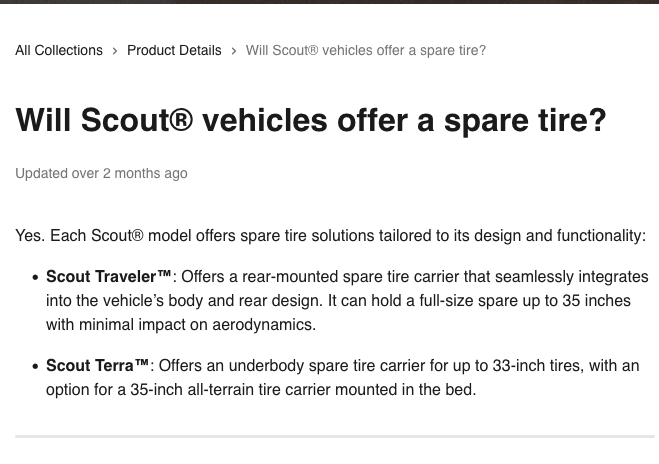Click the chevron after All Collections

[115, 50]
